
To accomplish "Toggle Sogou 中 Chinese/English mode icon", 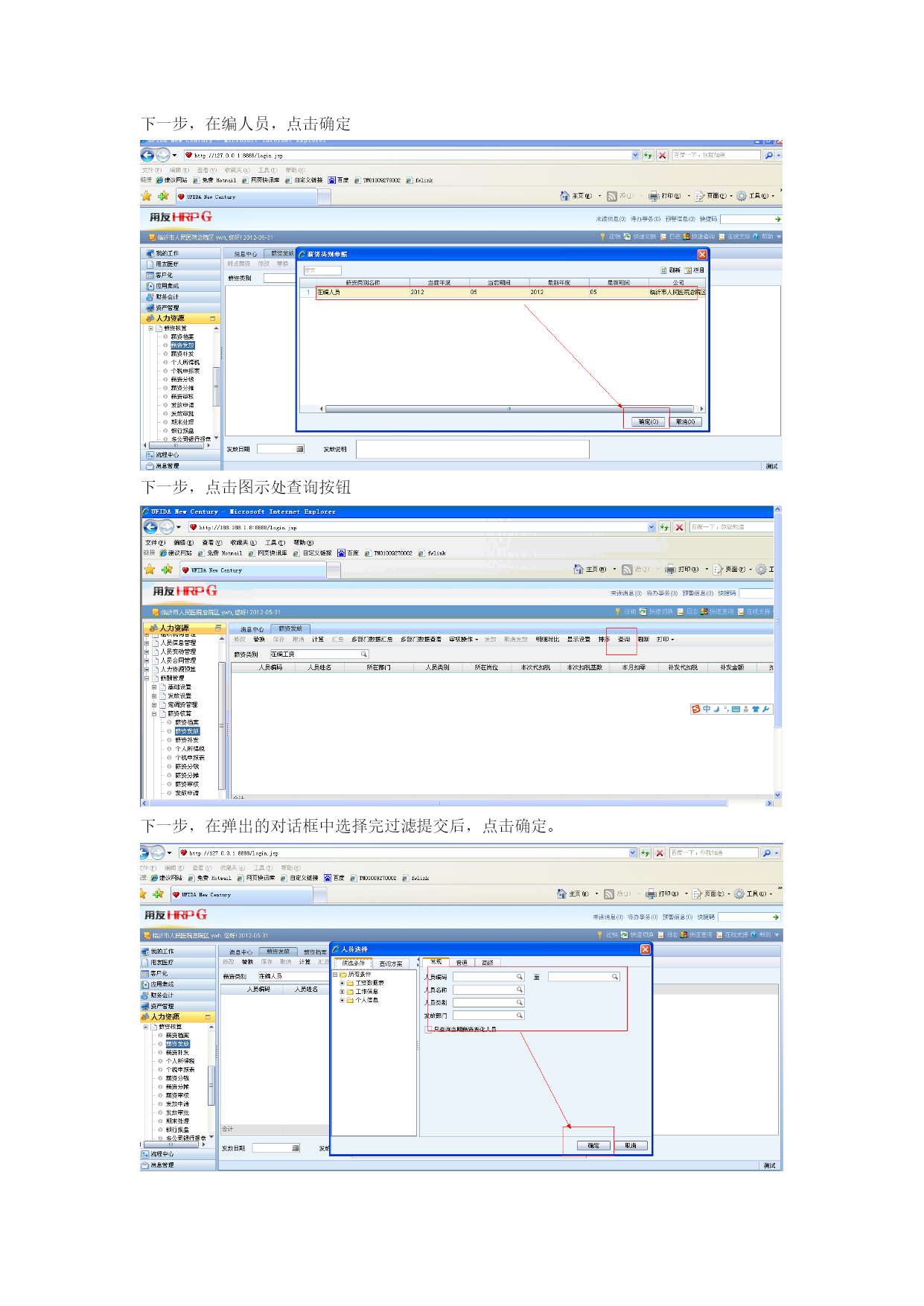I will pyautogui.click(x=707, y=709).
